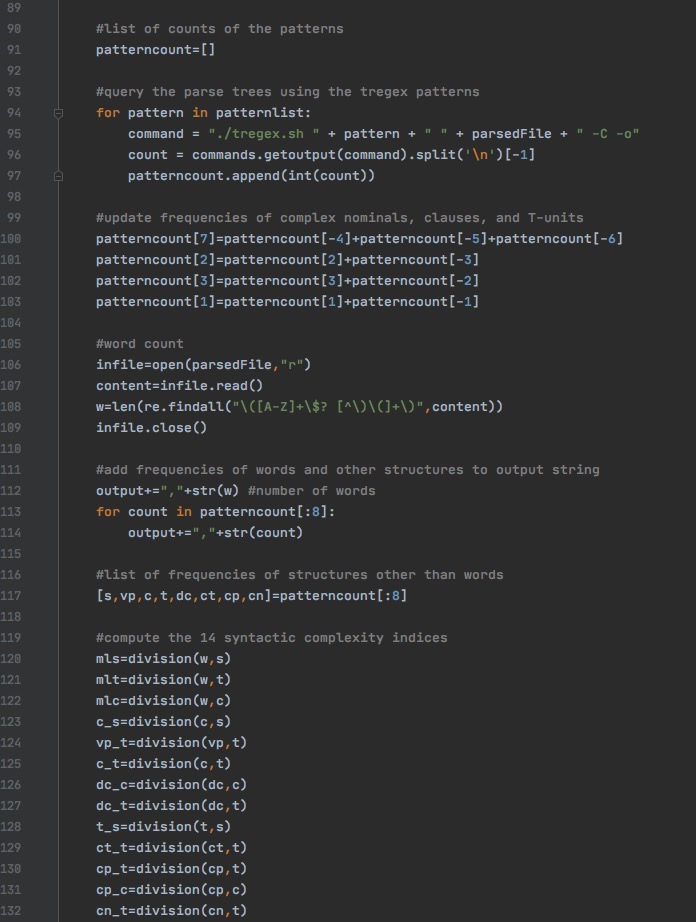Screen dimensions: 696x922
Task: Click the regex string in re.findall on line 108
Action: click(x=327, y=407)
